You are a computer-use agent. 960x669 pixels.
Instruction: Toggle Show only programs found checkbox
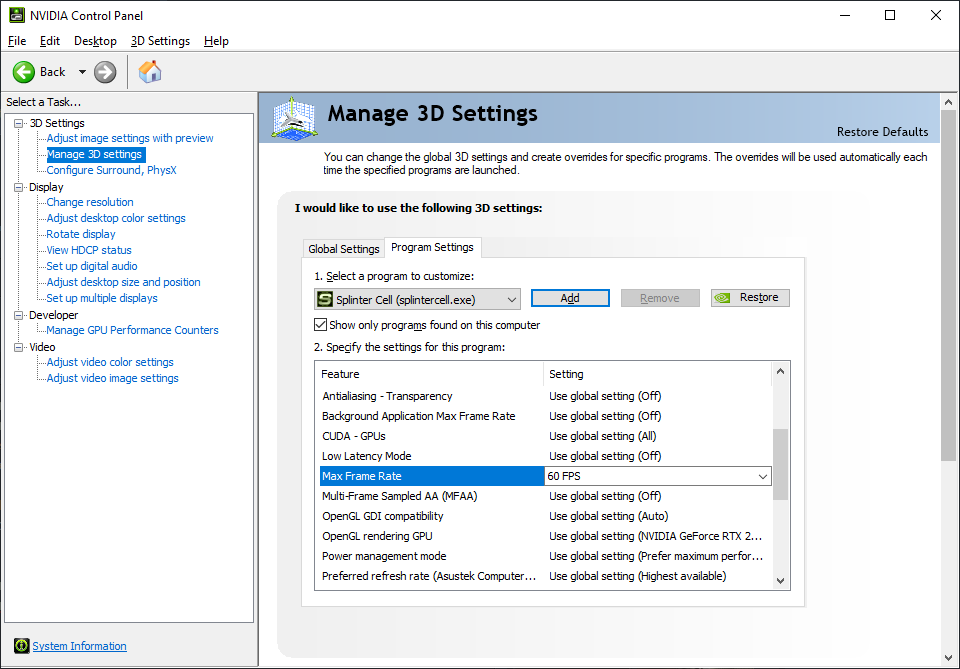[321, 325]
